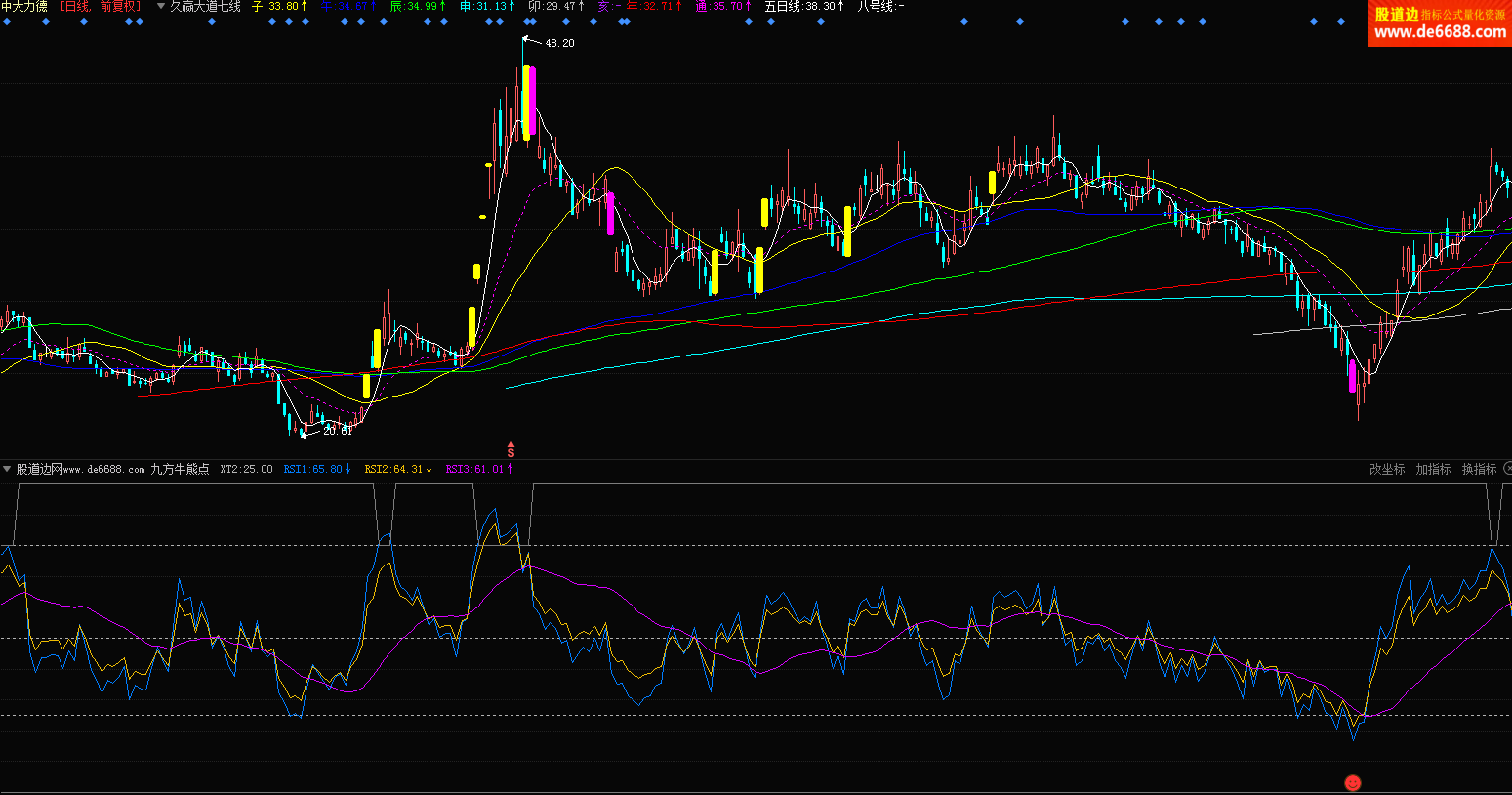Select the 五日线:38.30 value
Viewport: 1512px width, 795px height.
pyautogui.click(x=804, y=6)
